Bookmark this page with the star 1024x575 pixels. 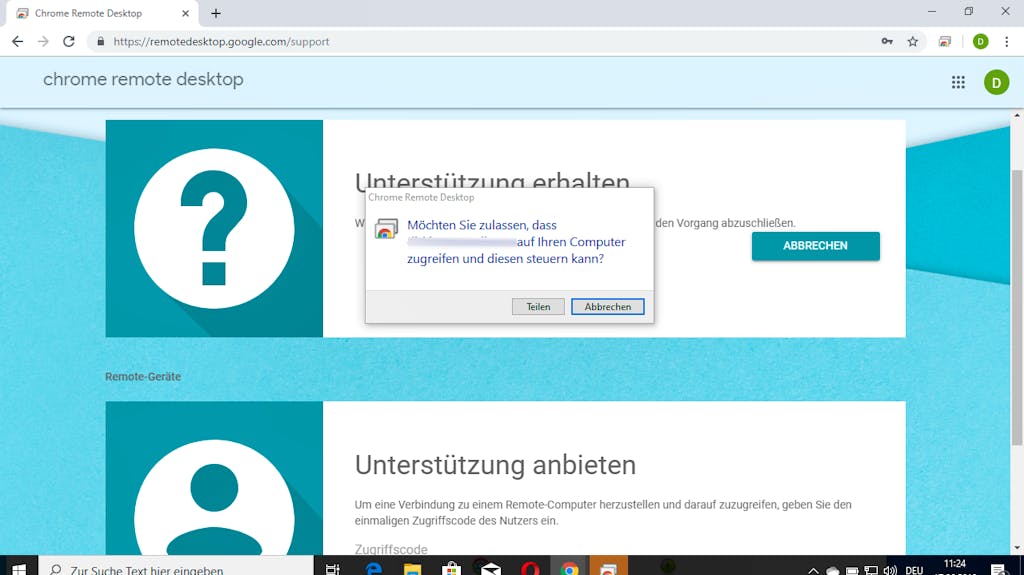tap(913, 41)
